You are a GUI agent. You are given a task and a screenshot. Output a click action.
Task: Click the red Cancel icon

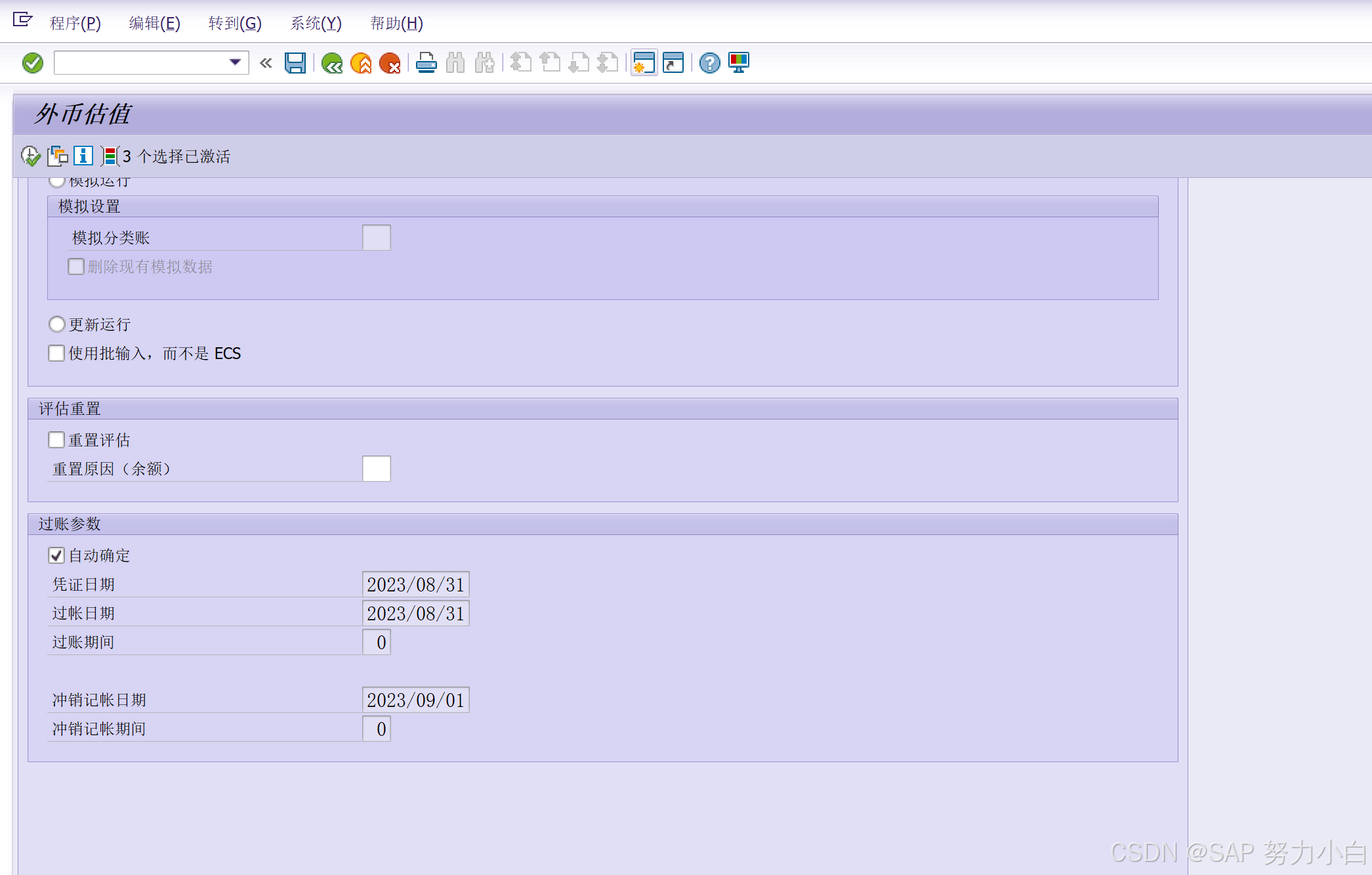click(x=390, y=63)
